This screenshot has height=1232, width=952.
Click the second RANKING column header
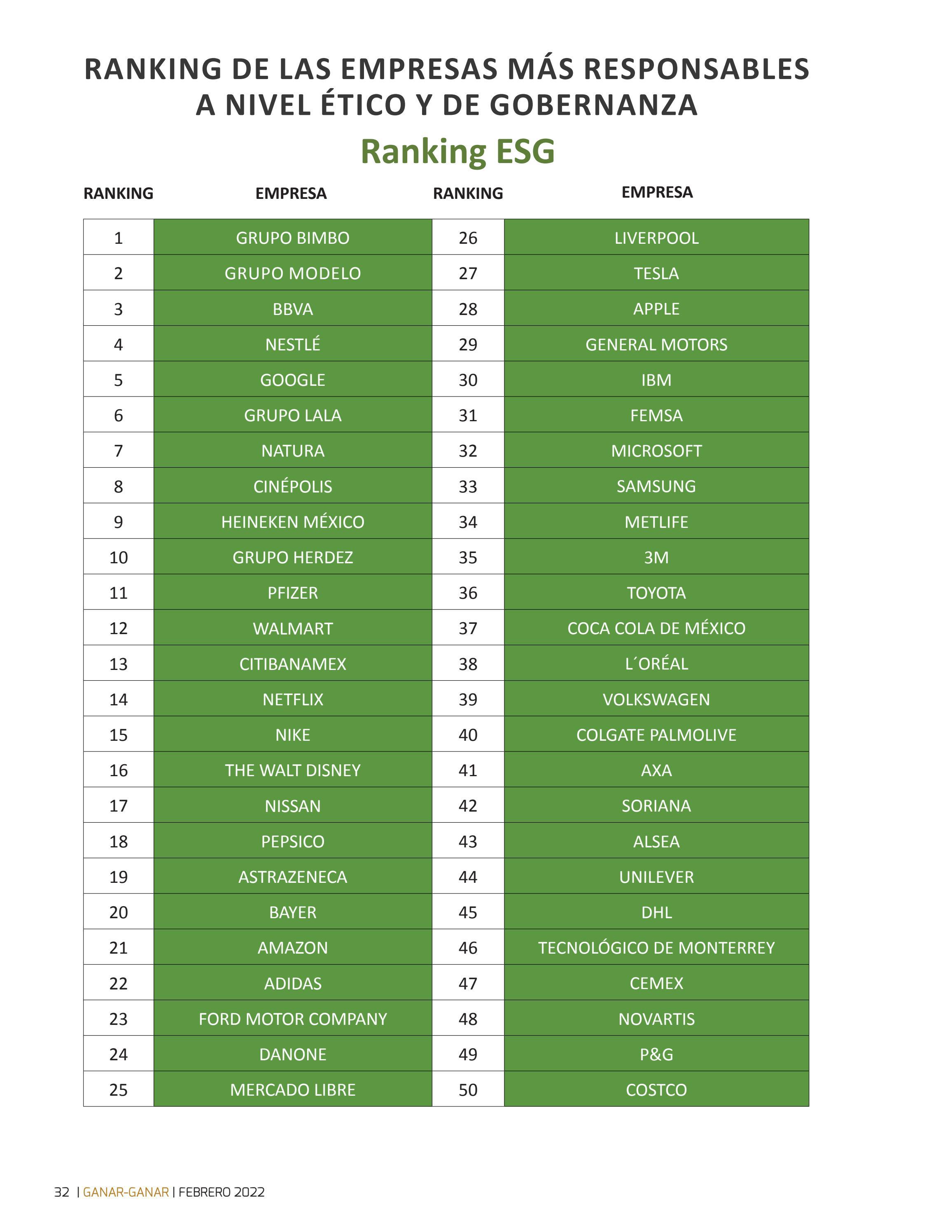(x=468, y=194)
